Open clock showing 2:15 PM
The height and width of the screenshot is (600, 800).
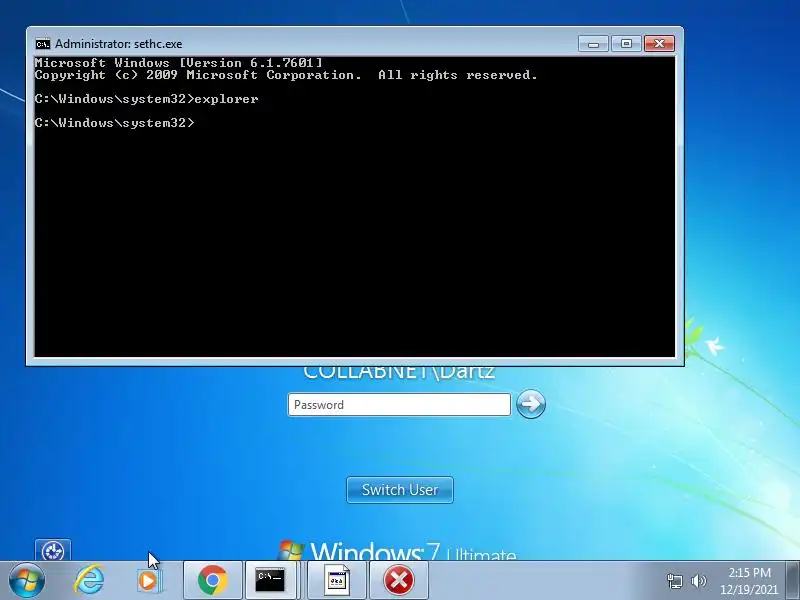(x=748, y=581)
